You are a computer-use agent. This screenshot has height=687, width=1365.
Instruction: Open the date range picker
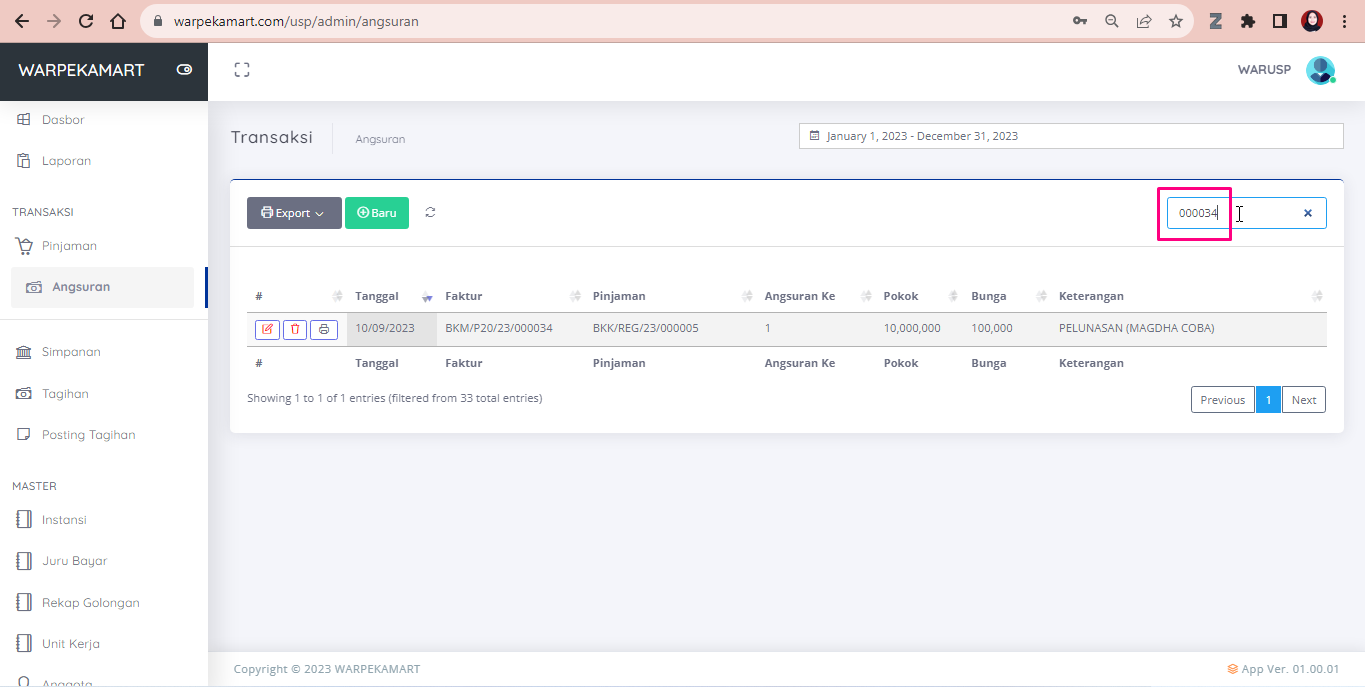pyautogui.click(x=1071, y=136)
